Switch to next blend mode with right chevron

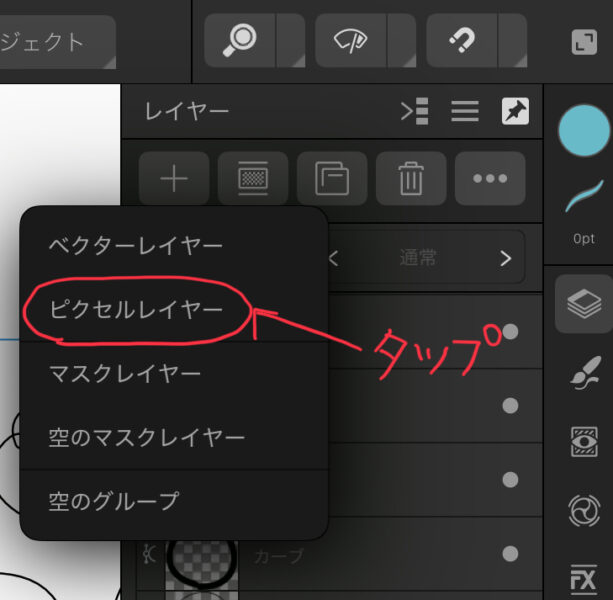tap(505, 258)
